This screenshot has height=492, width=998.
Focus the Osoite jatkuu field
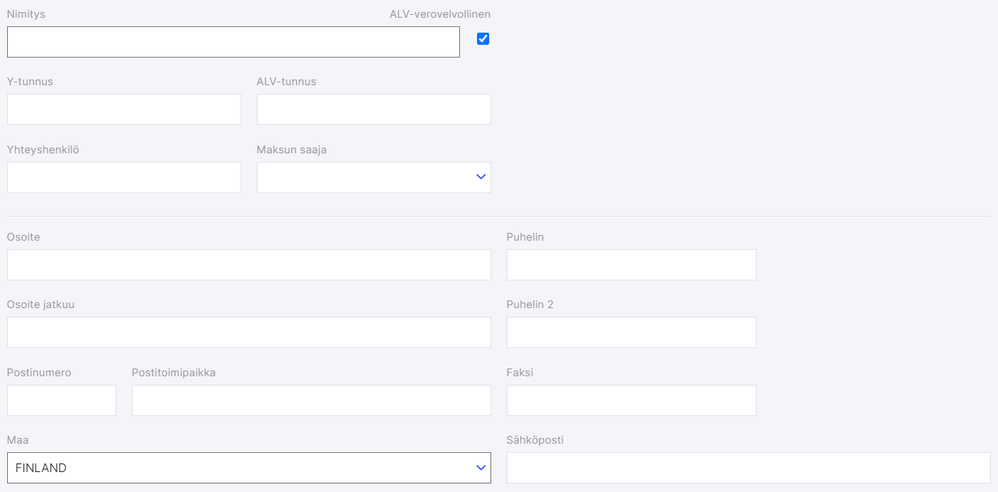(248, 332)
